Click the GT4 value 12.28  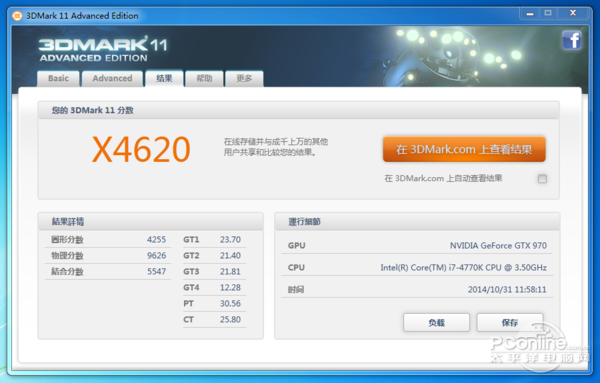(x=230, y=287)
